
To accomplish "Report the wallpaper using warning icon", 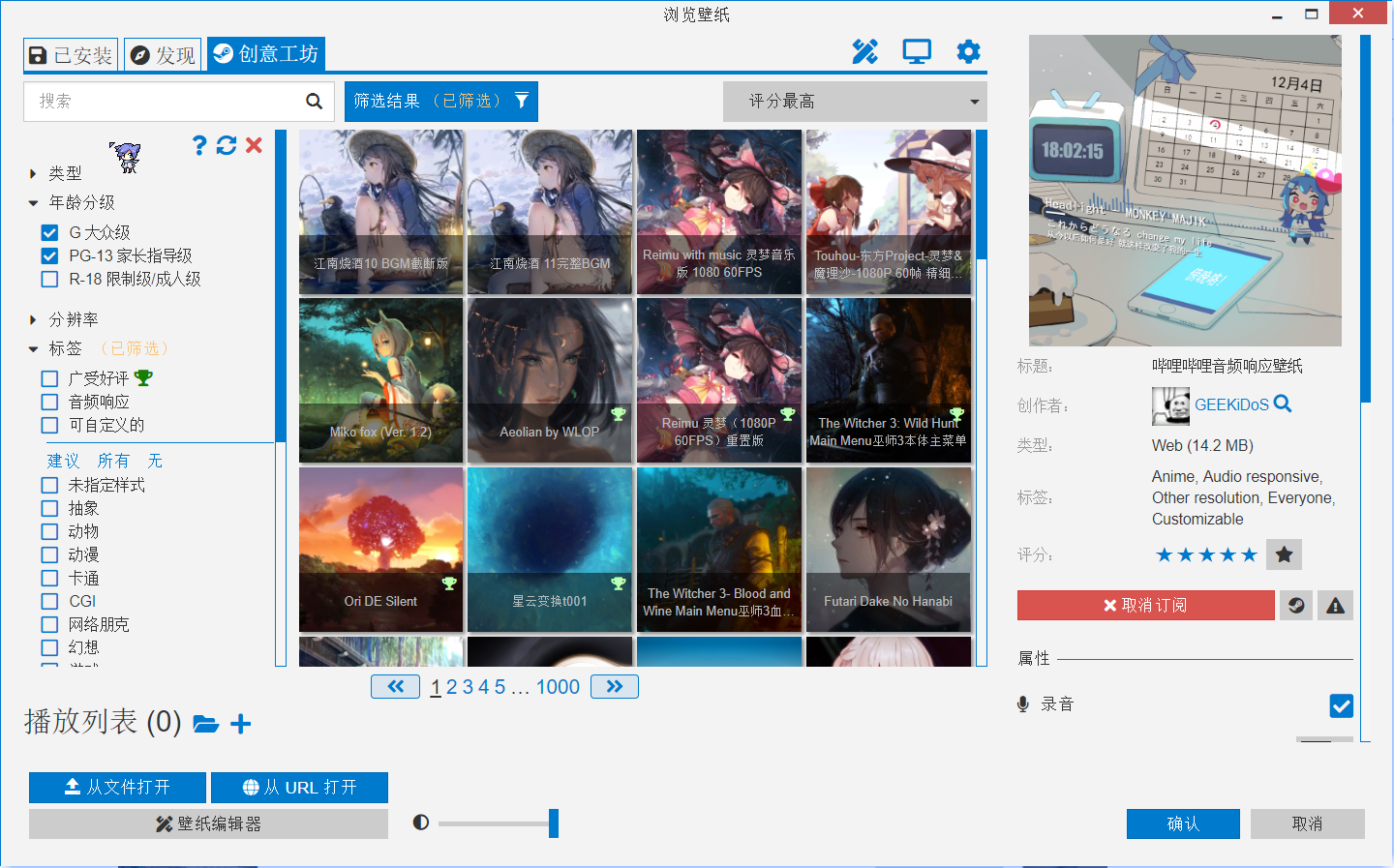I will click(1335, 605).
